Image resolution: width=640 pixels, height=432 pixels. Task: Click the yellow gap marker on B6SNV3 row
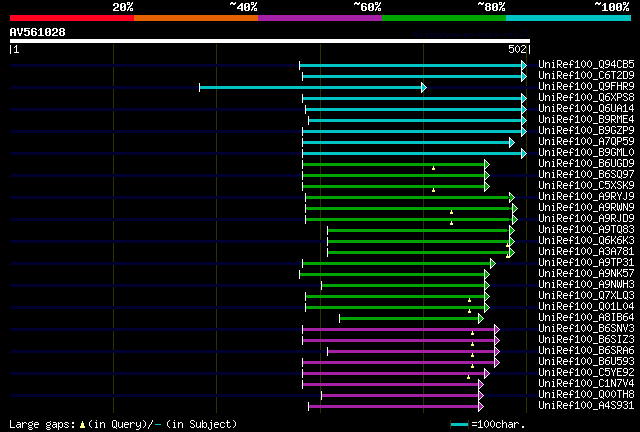(x=472, y=334)
